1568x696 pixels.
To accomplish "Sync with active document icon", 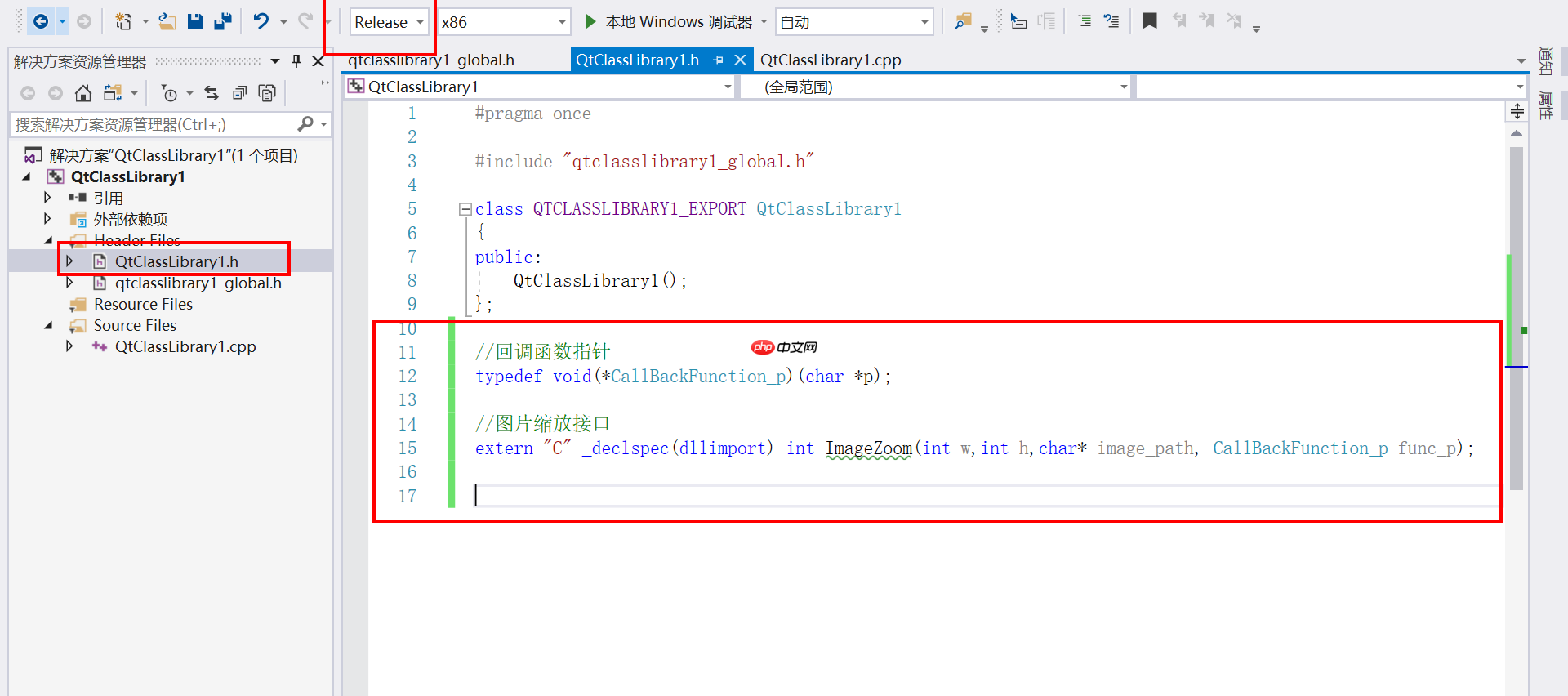I will pyautogui.click(x=212, y=93).
